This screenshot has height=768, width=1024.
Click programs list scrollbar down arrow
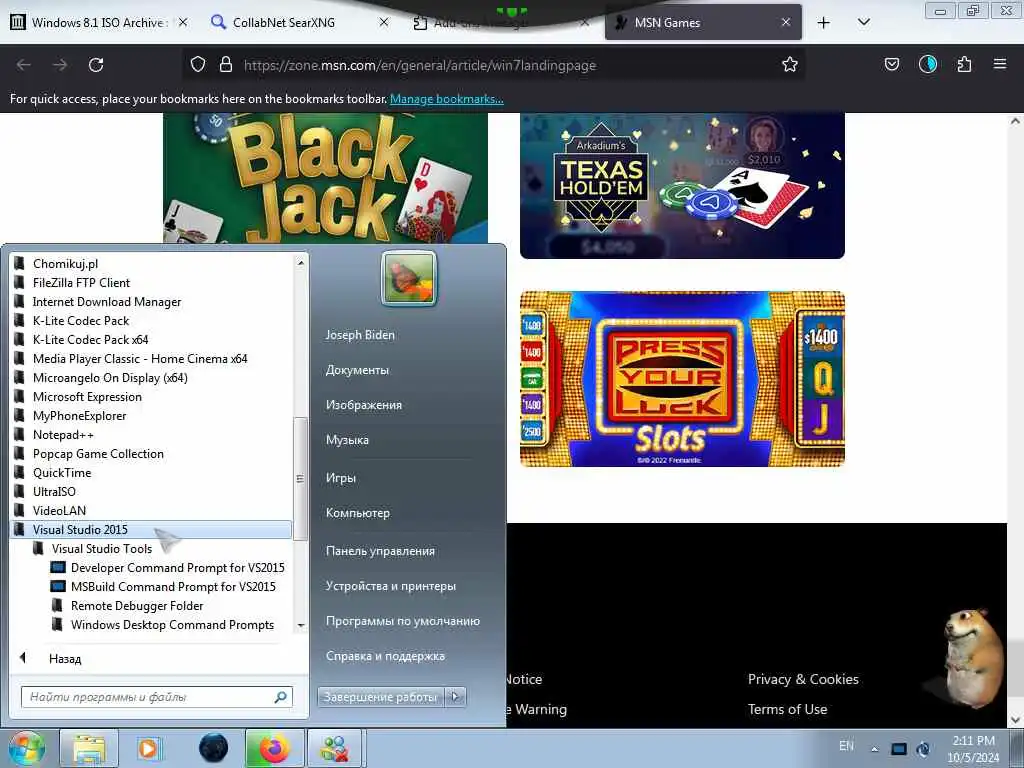coord(300,625)
